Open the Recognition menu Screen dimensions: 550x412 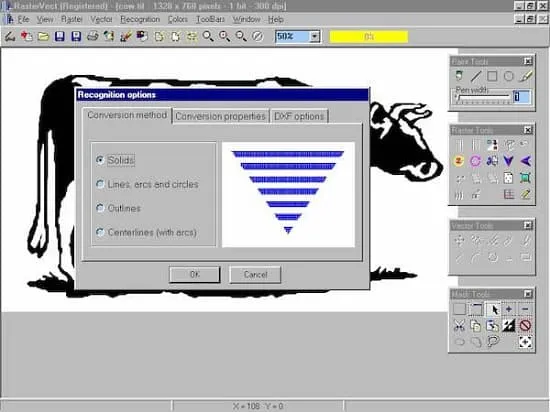[140, 19]
